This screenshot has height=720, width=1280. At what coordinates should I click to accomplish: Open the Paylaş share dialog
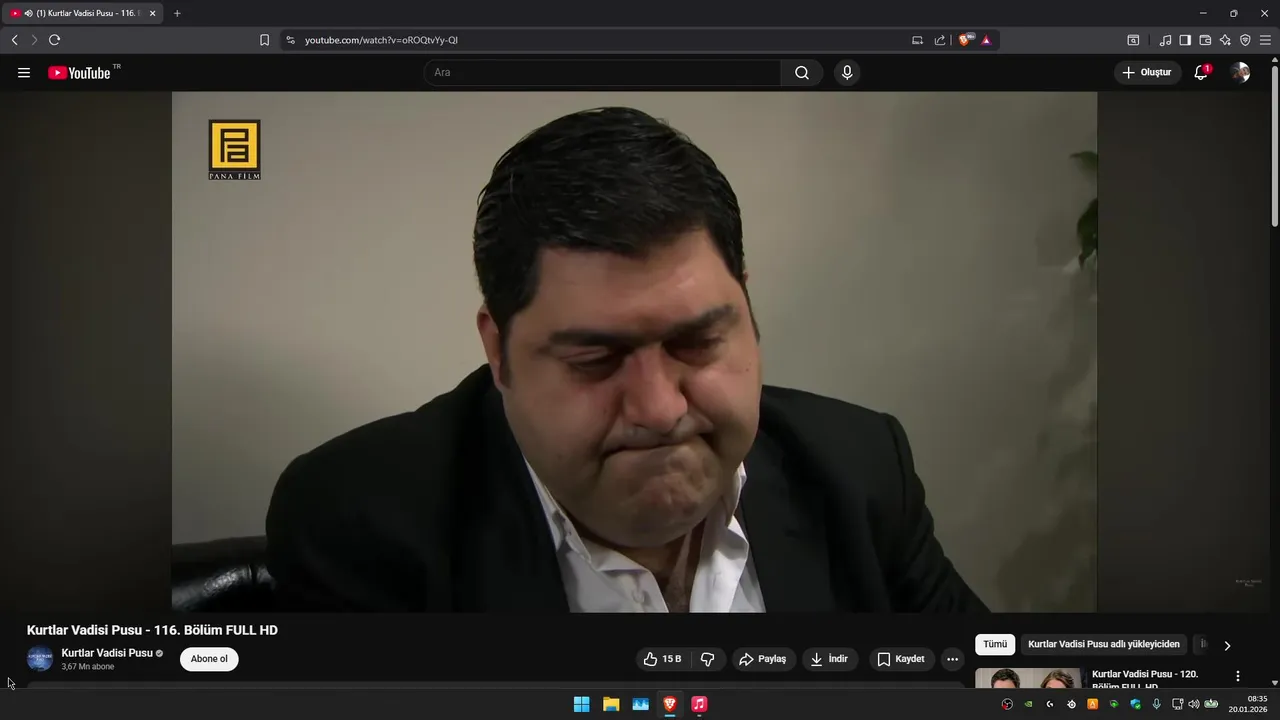(x=763, y=659)
